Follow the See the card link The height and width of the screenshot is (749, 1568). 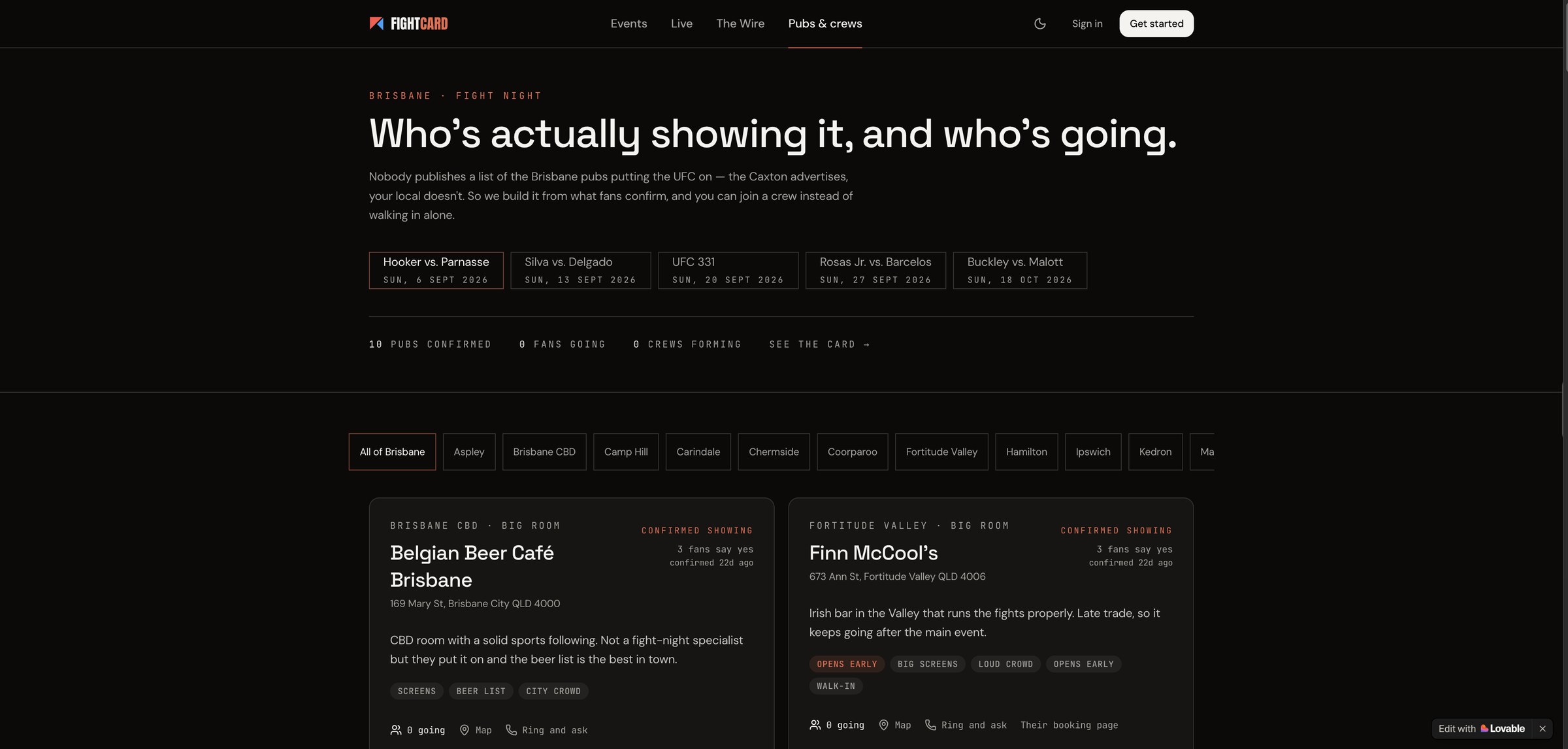coord(819,344)
